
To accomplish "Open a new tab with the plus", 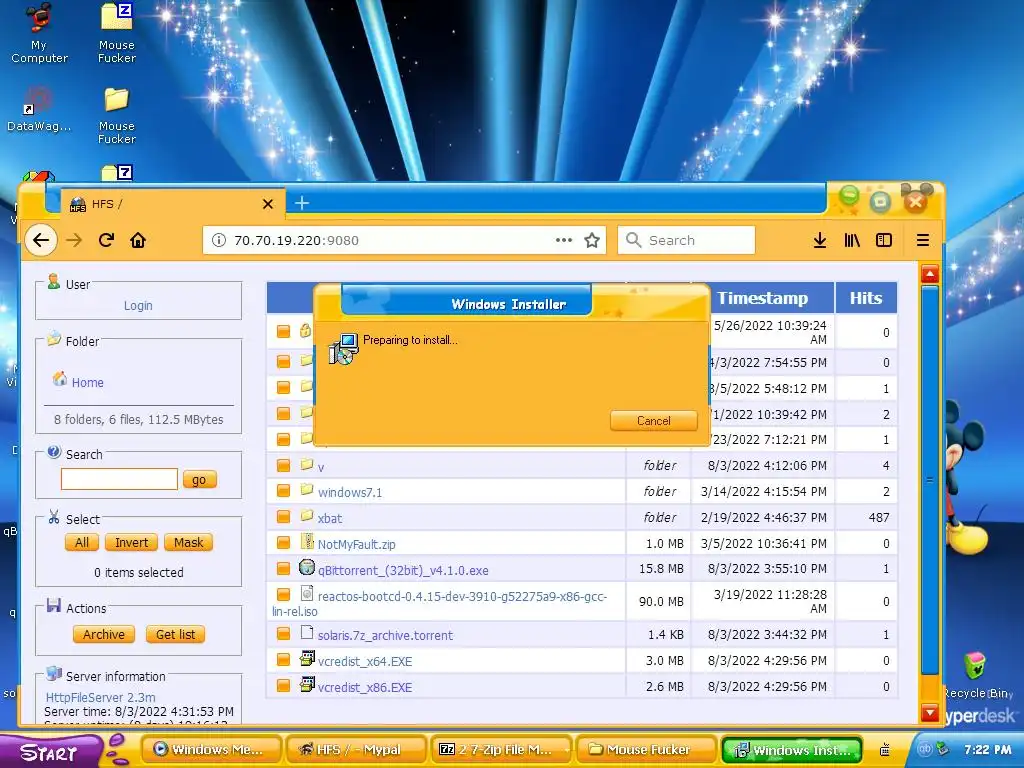I will (302, 203).
